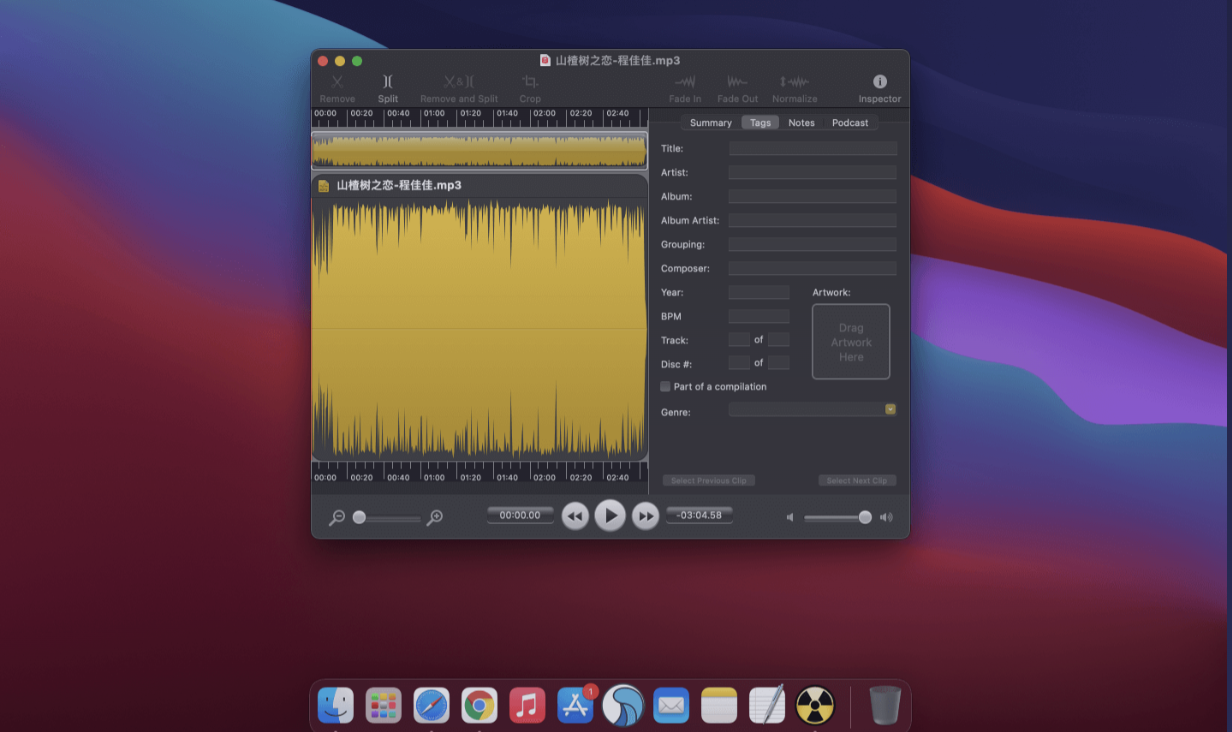Click the zoom-in magnifier icon
Viewport: 1232px width, 732px height.
tap(434, 519)
